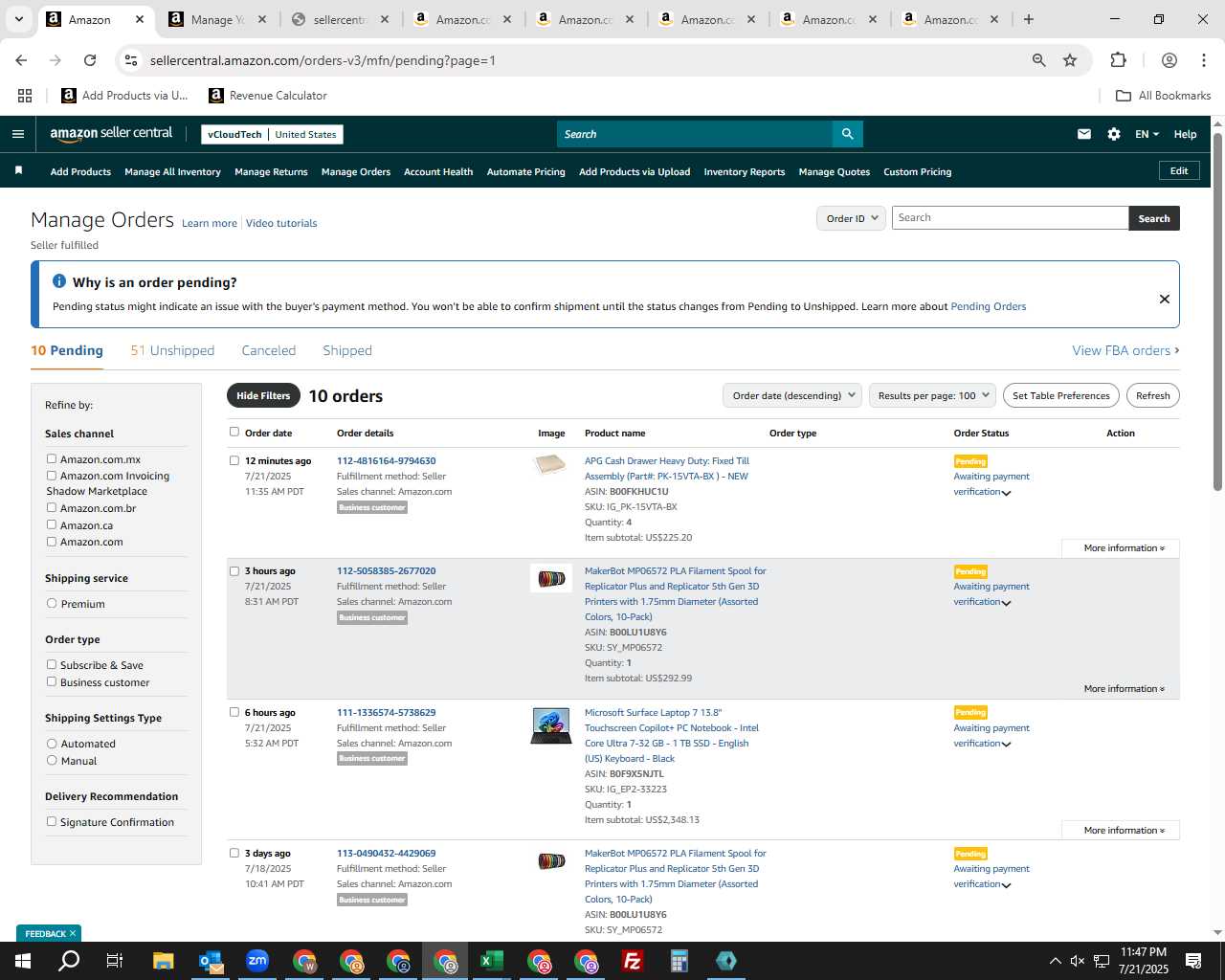This screenshot has width=1225, height=980.
Task: Open the messages envelope icon
Action: (x=1084, y=134)
